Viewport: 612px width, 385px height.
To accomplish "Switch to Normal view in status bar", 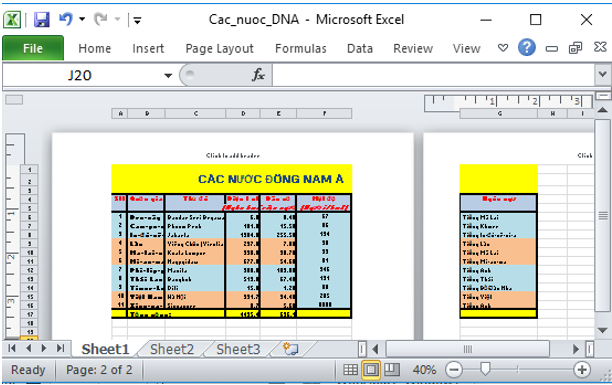I will [350, 369].
